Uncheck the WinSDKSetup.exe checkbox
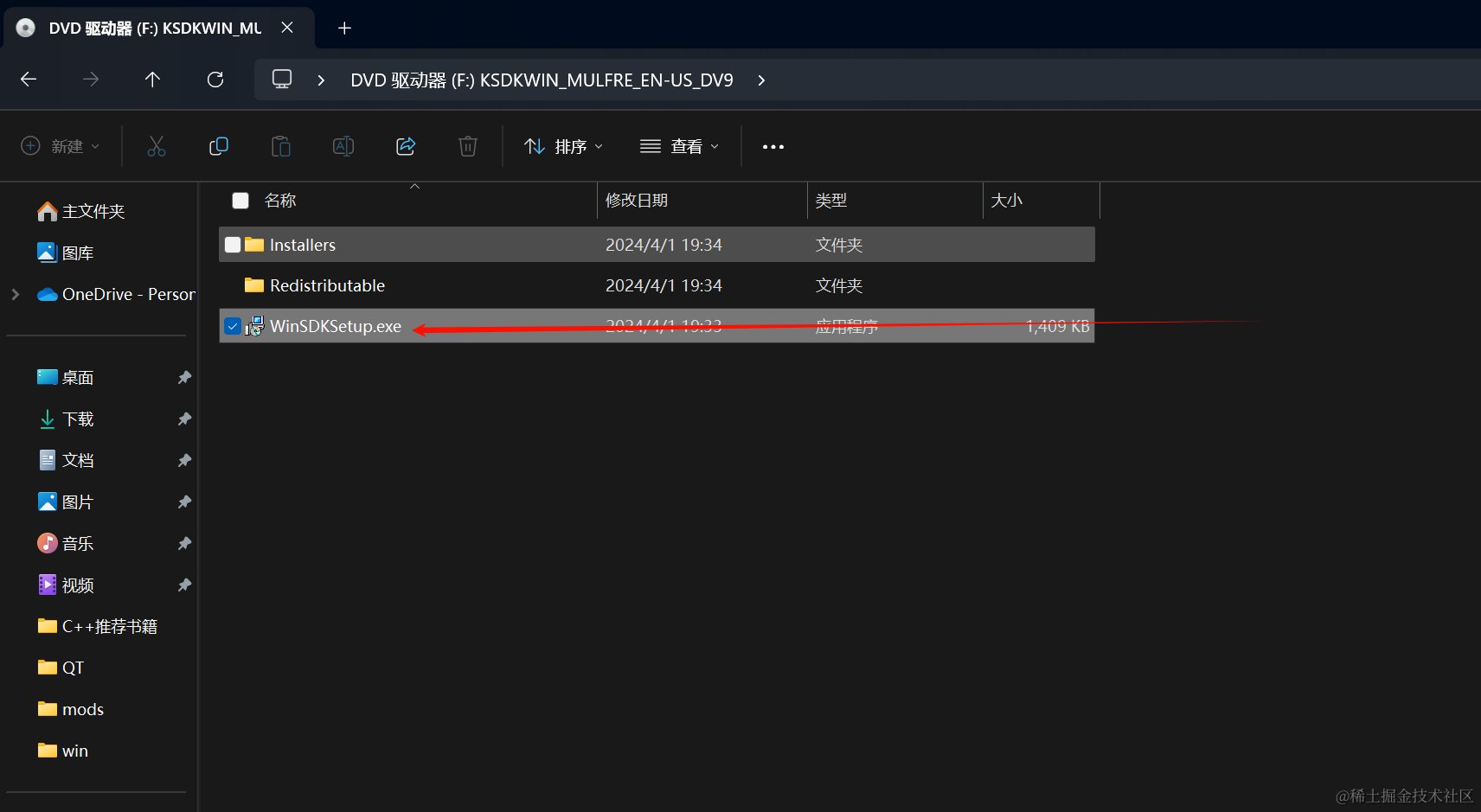This screenshot has width=1481, height=812. [x=233, y=326]
